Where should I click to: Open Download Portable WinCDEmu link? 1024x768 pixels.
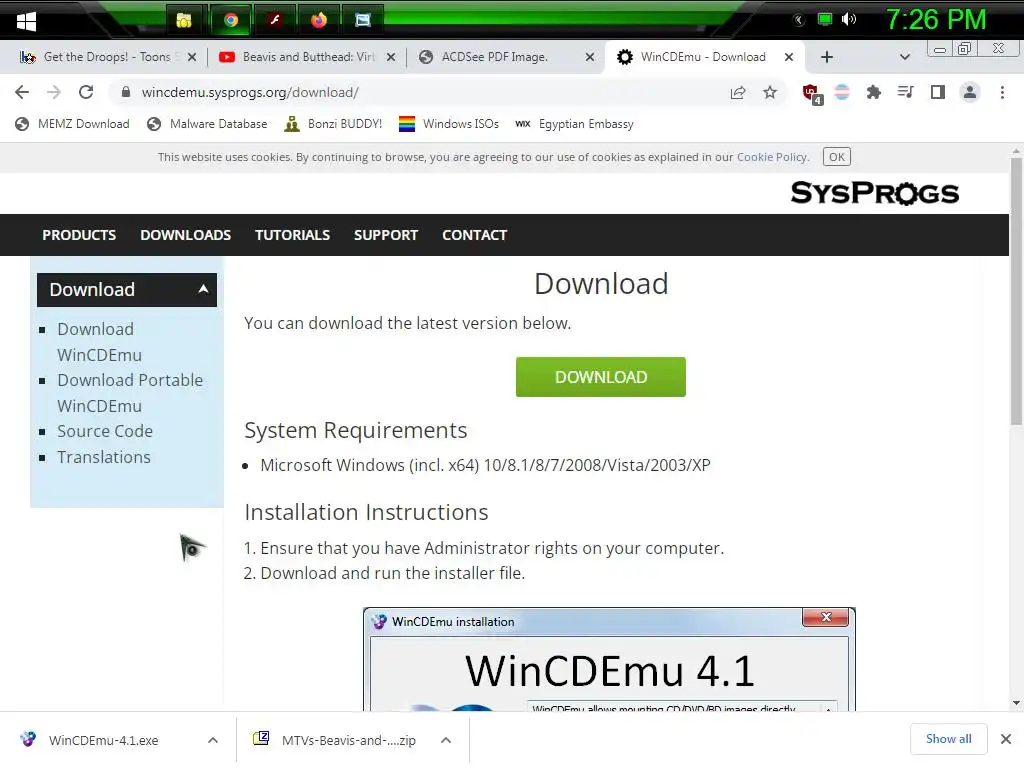pyautogui.click(x=130, y=392)
